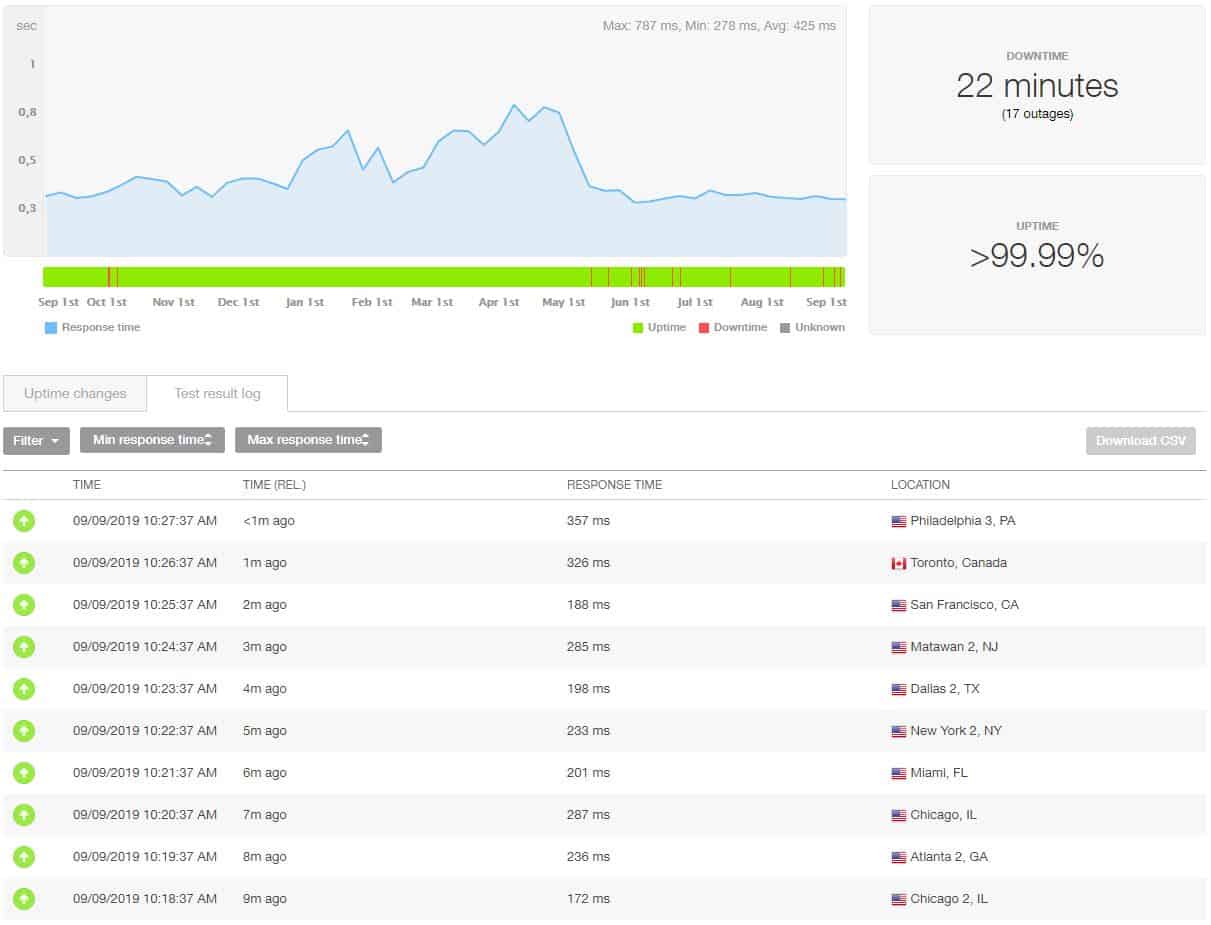This screenshot has height=925, width=1211.
Task: Click the green Uptime legend square
Action: (x=638, y=328)
